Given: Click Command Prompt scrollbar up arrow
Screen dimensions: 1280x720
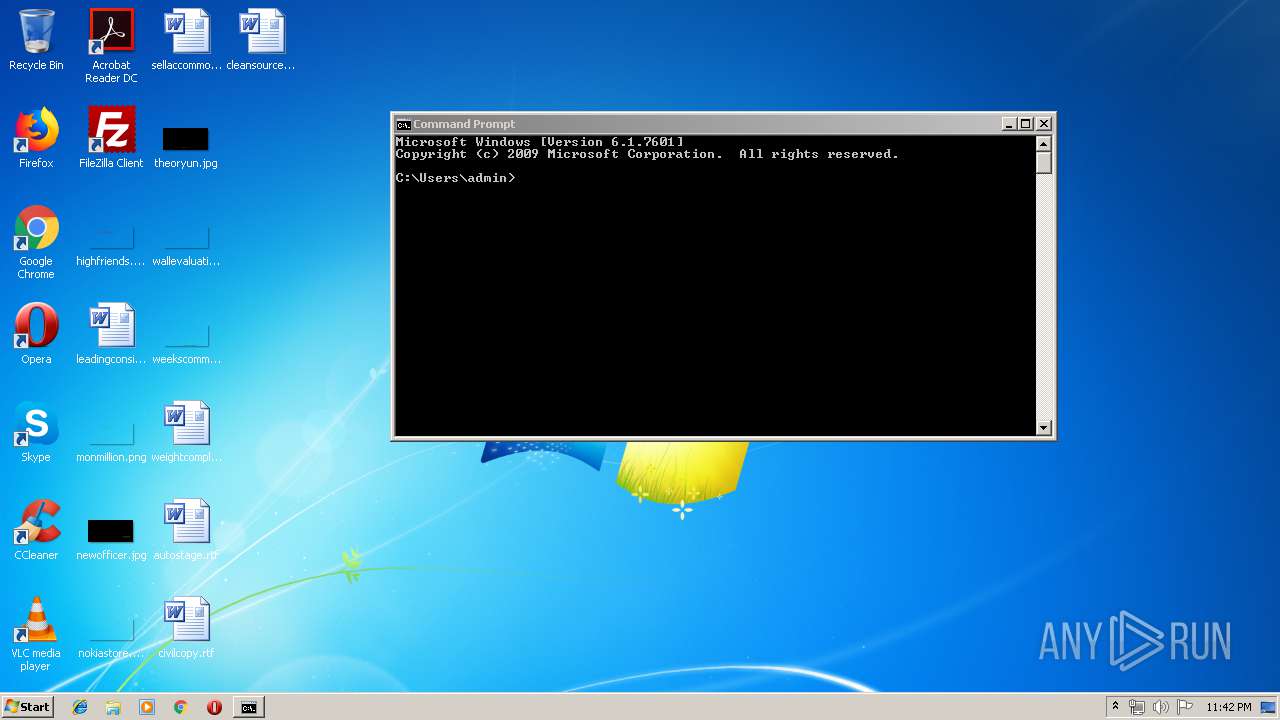Looking at the screenshot, I should pyautogui.click(x=1044, y=143).
